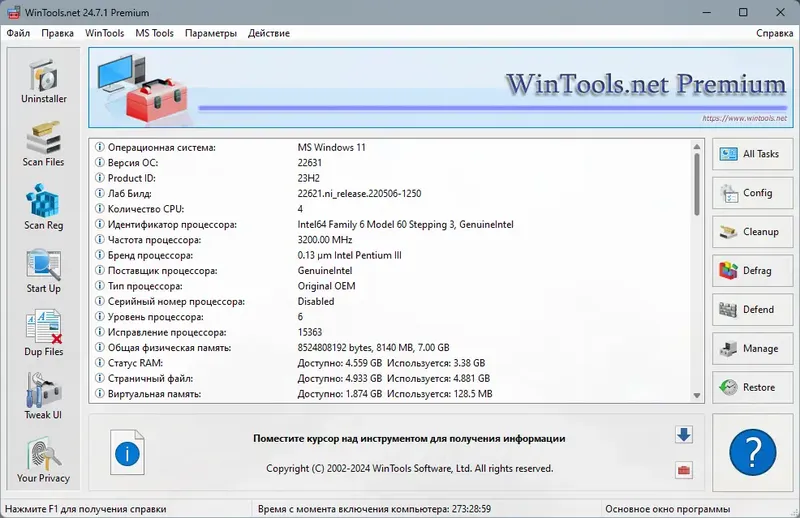
Task: Click the WinTools.net app icon in title bar
Action: pos(13,12)
